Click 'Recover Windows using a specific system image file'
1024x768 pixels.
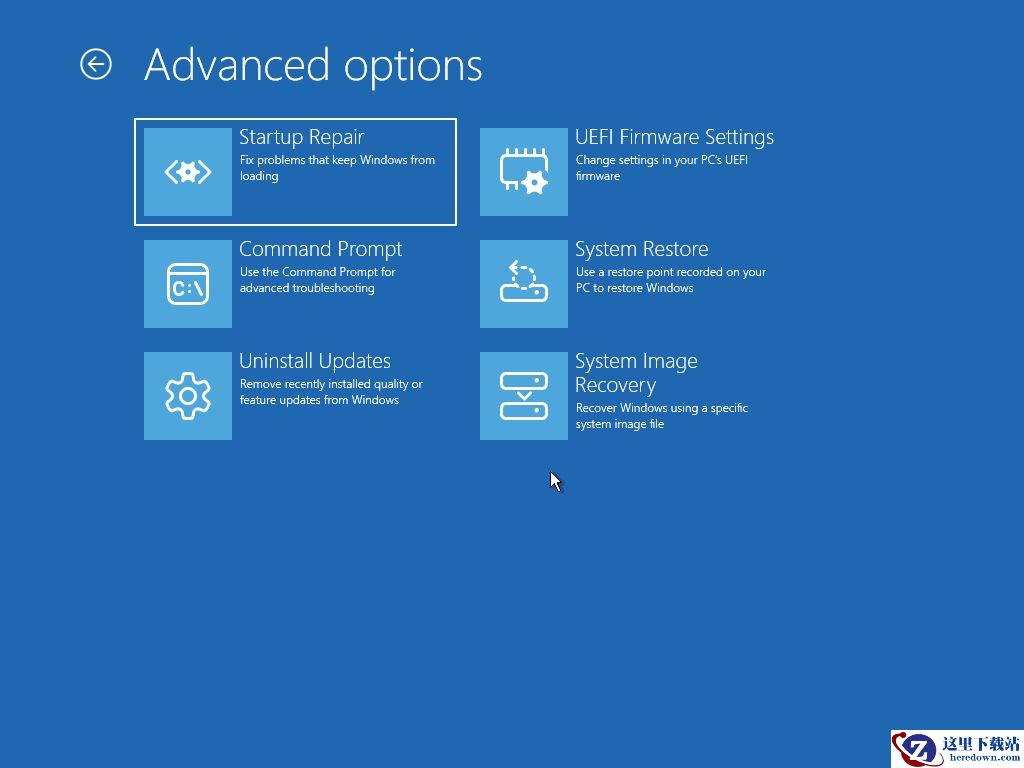pos(662,416)
